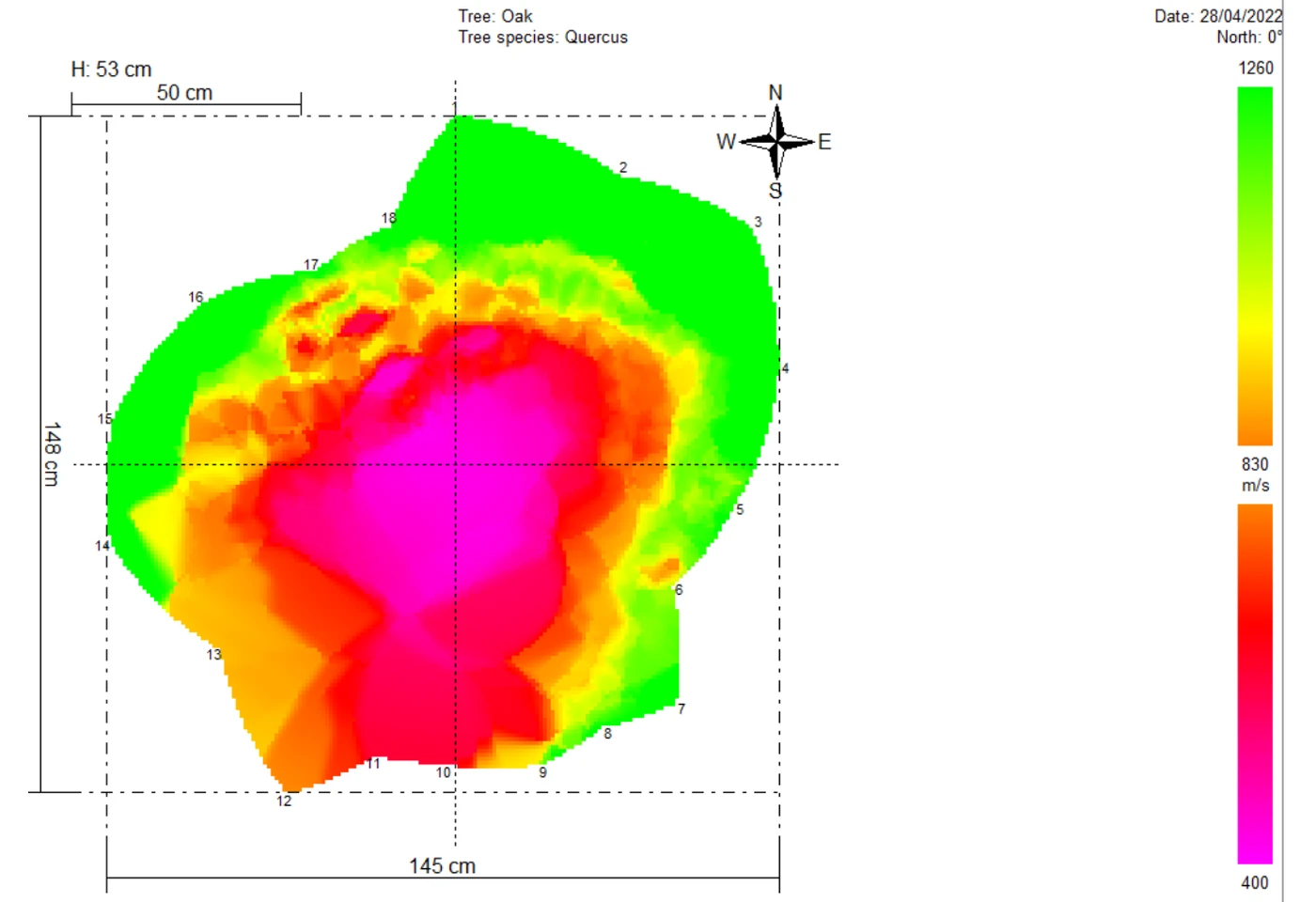This screenshot has height=902, width=1316.
Task: Click the '50 cm' scale bar label
Action: tap(184, 93)
